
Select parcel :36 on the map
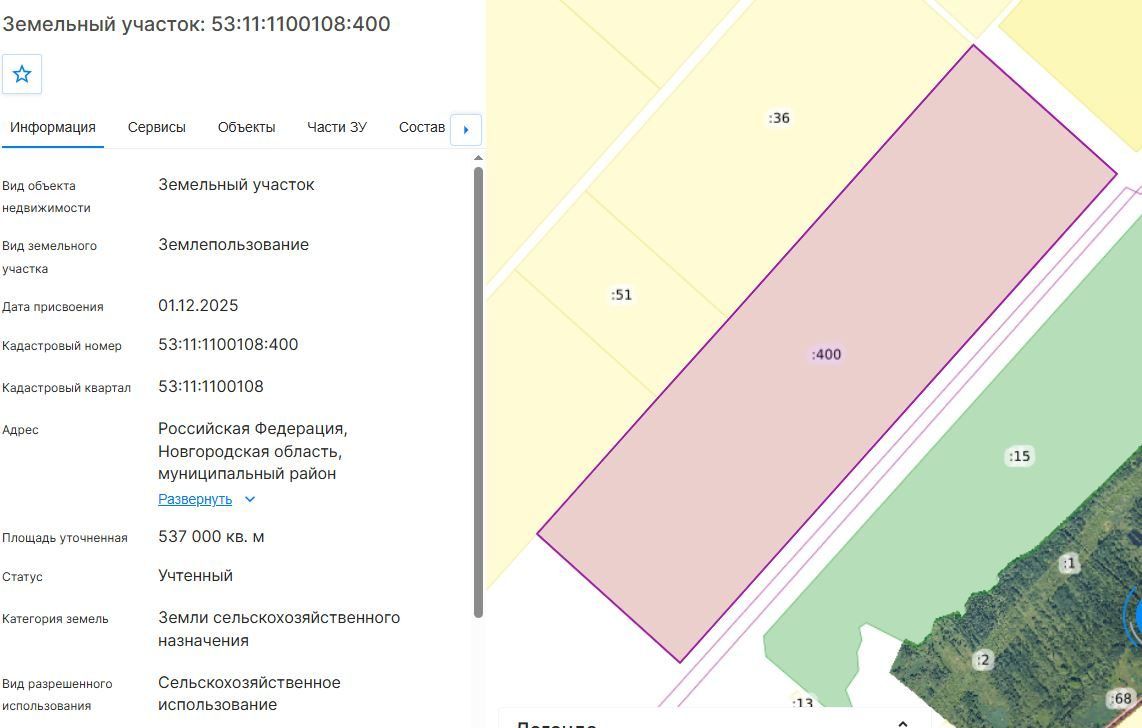(779, 118)
